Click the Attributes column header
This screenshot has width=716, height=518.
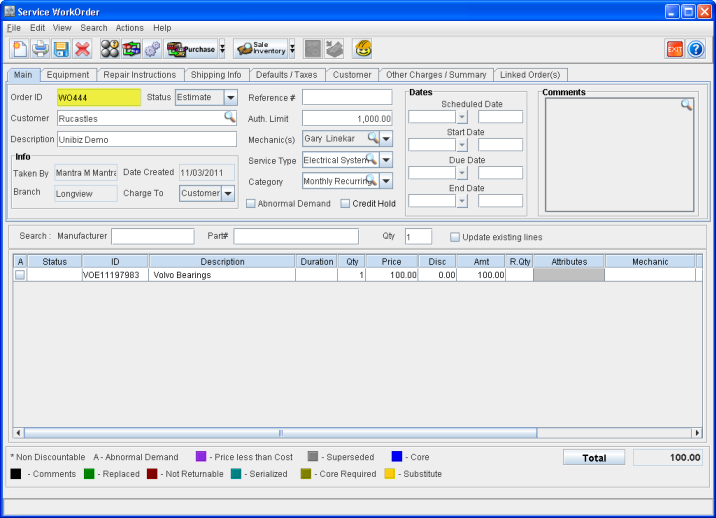pyautogui.click(x=569, y=262)
